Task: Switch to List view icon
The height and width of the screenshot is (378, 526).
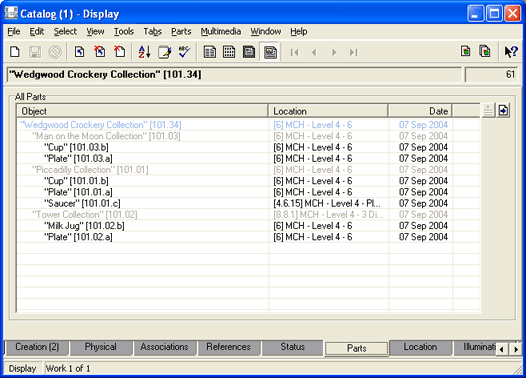Action: point(209,52)
